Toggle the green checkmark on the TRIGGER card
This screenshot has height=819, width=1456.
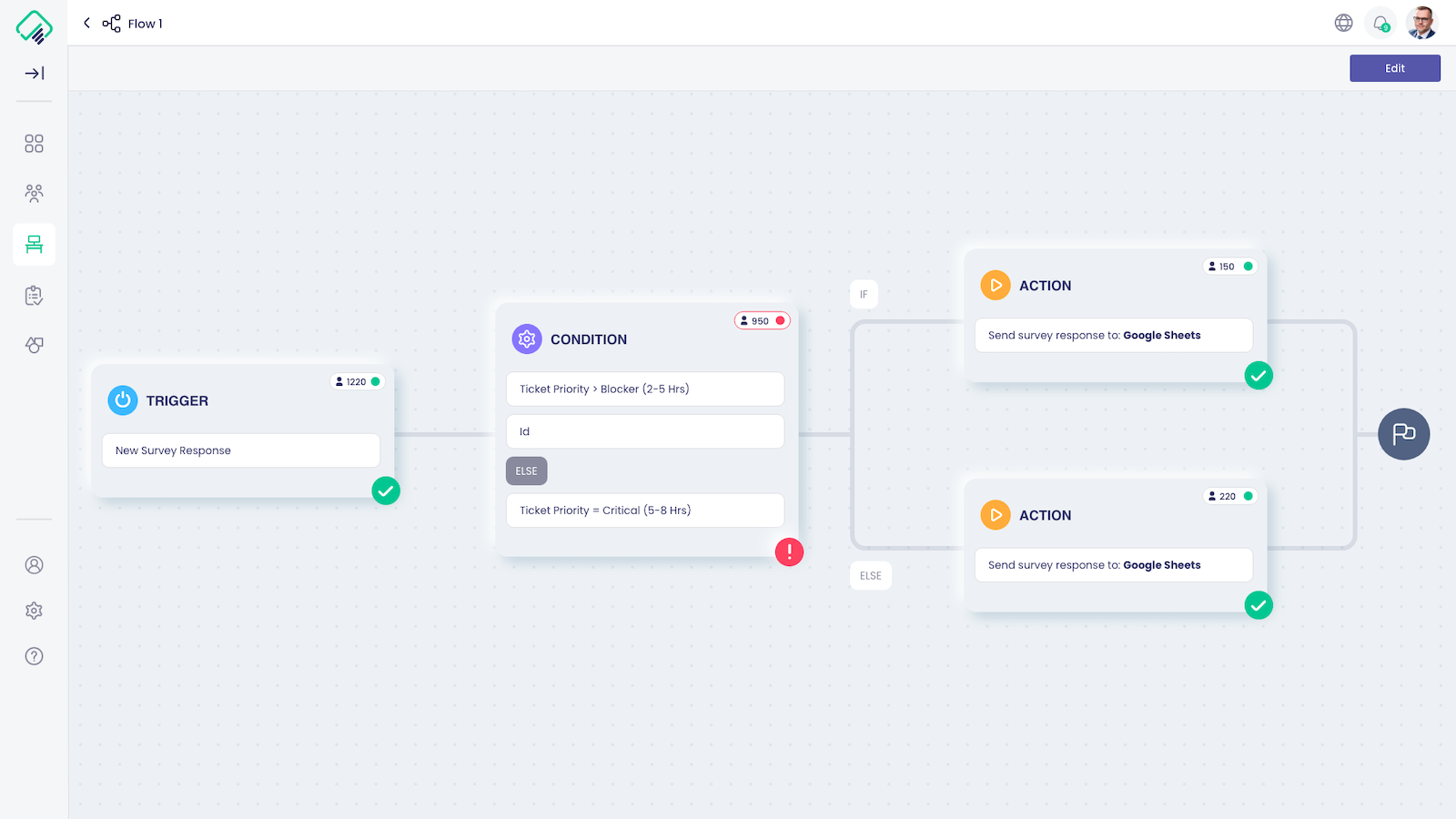386,490
